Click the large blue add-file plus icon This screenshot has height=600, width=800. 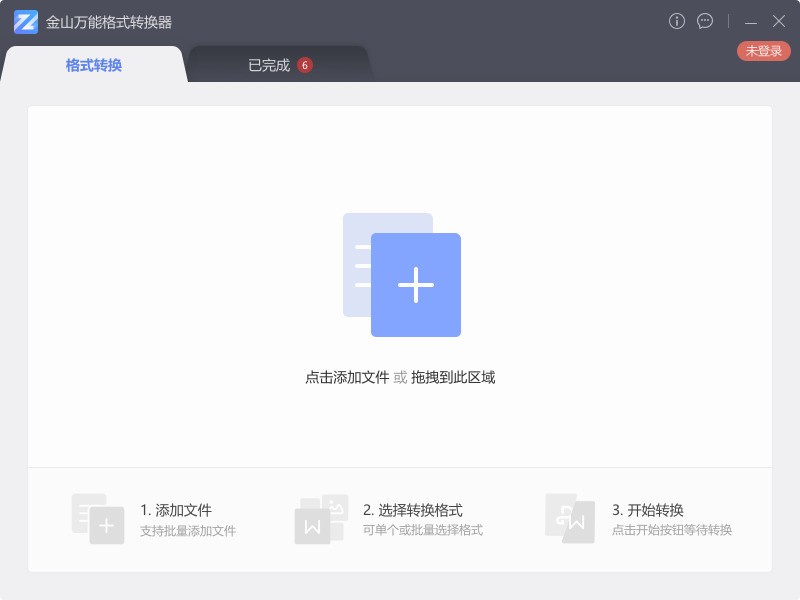click(x=402, y=274)
